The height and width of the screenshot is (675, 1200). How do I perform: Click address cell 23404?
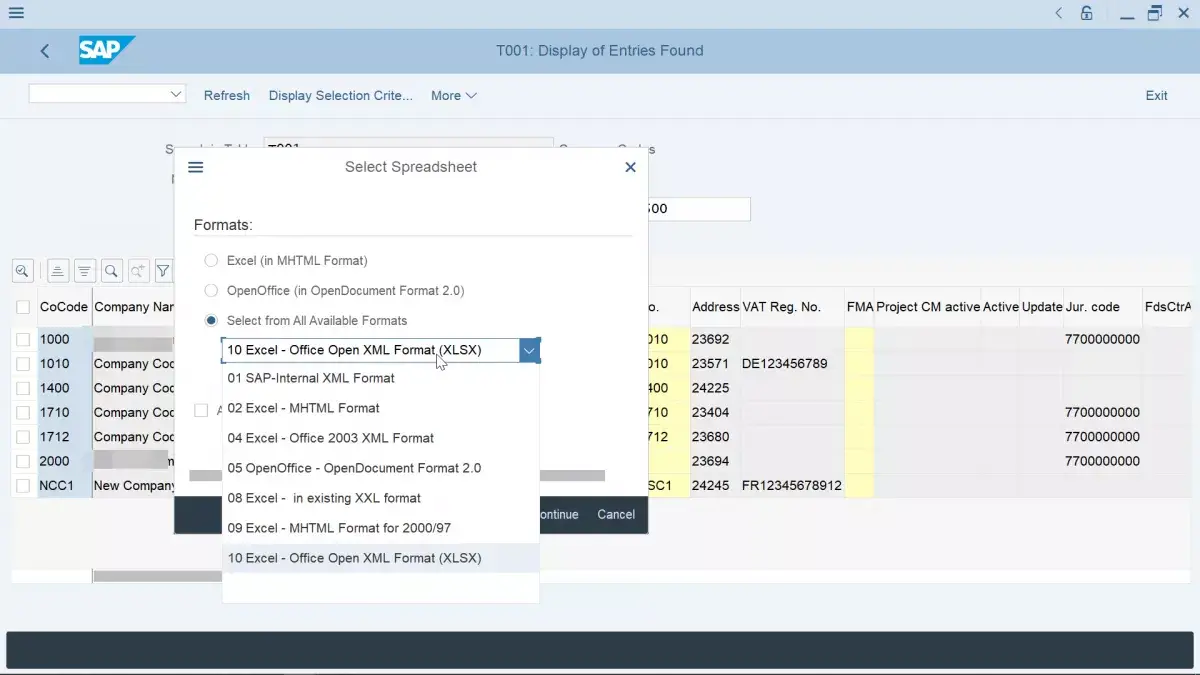tap(715, 413)
